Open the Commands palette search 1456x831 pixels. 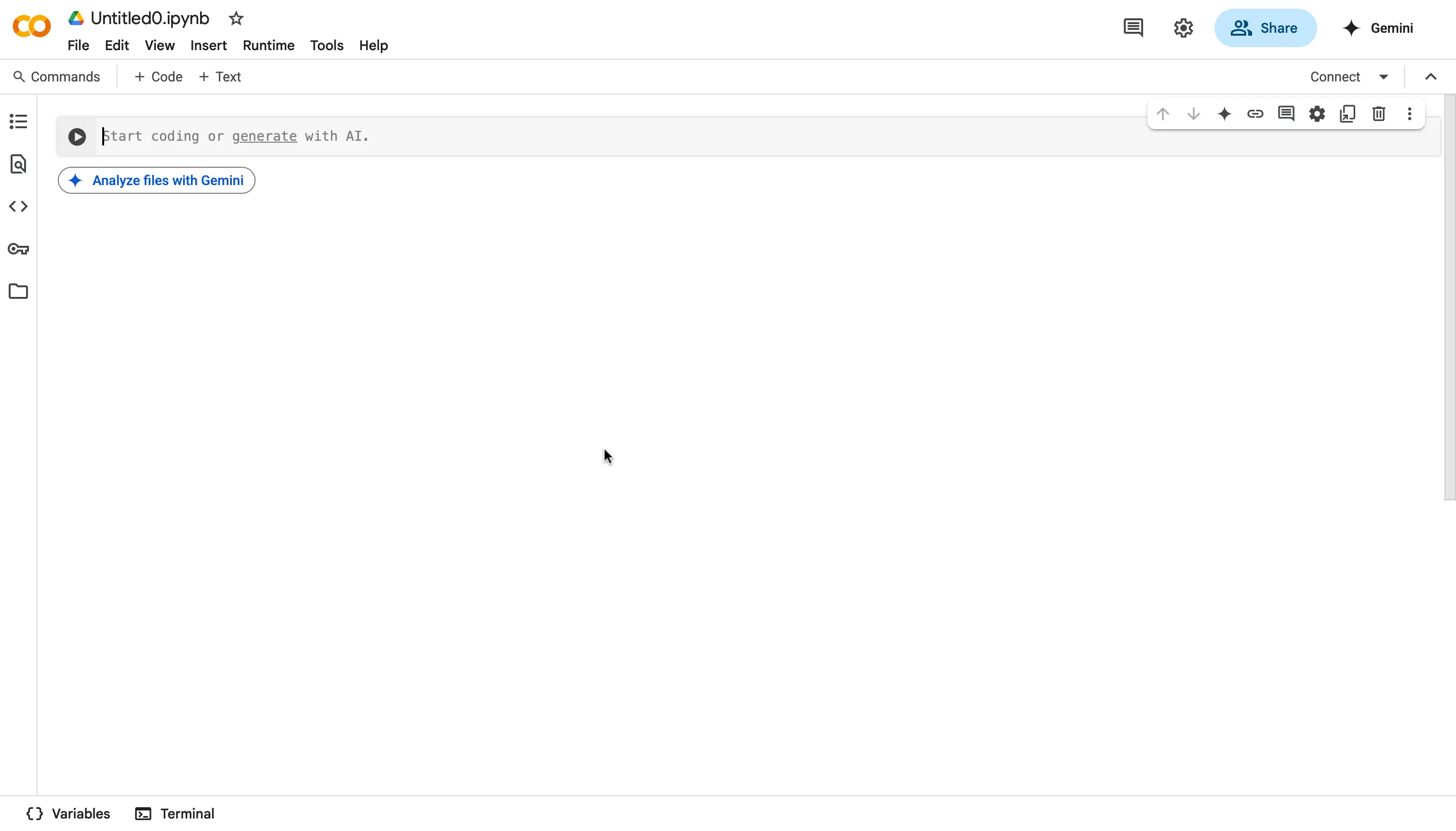point(56,77)
